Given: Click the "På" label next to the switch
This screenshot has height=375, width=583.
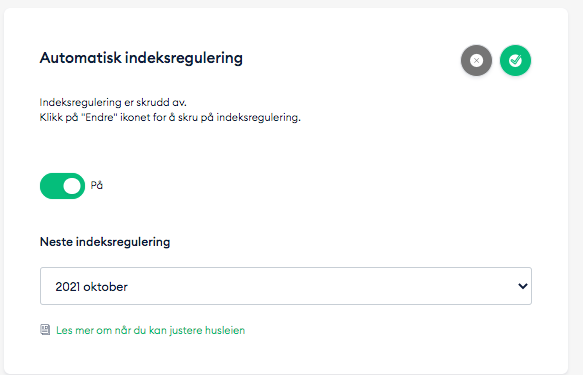Looking at the screenshot, I should pos(97,185).
